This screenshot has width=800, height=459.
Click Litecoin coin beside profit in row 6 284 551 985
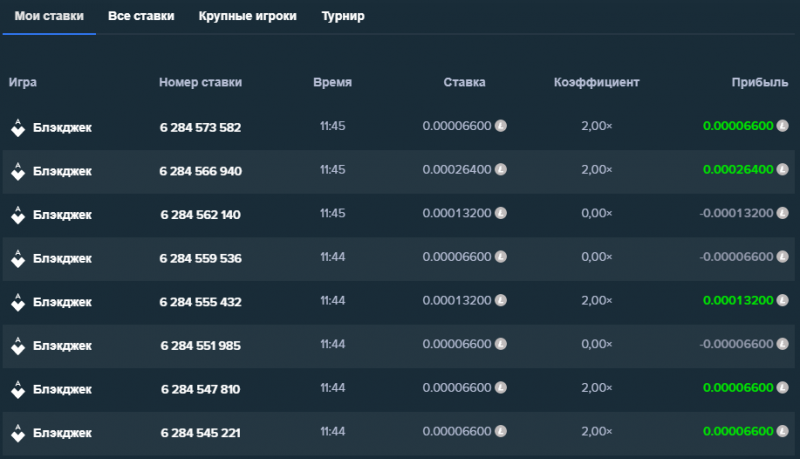[783, 344]
